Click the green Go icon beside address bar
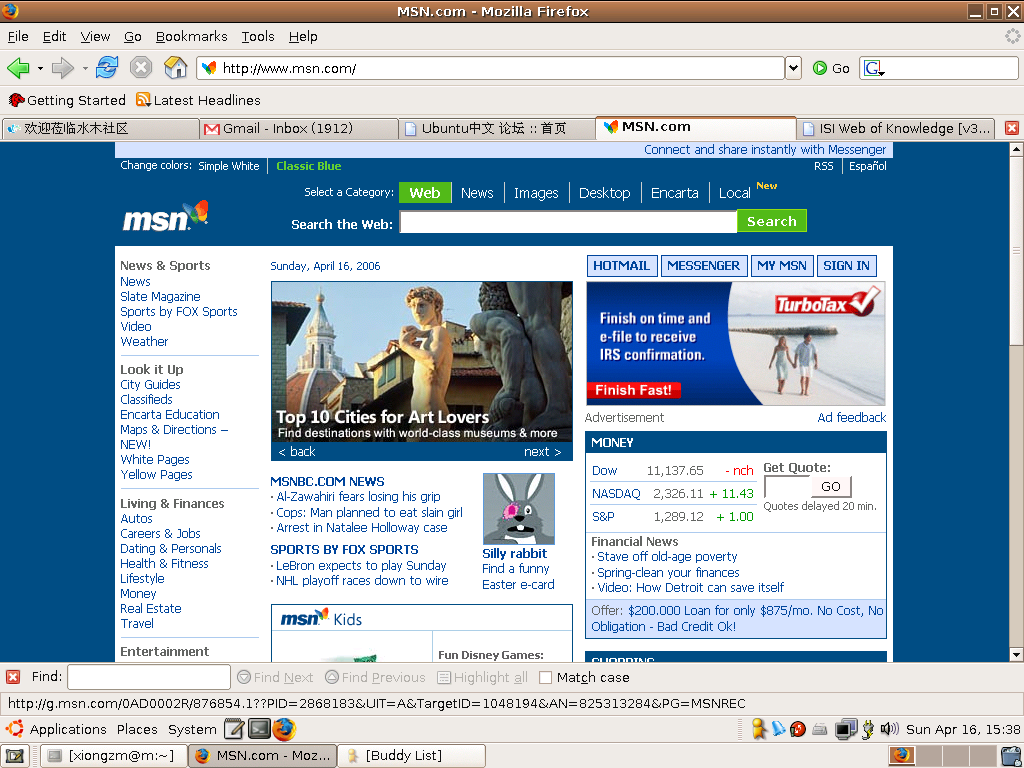Image resolution: width=1024 pixels, height=768 pixels. pyautogui.click(x=820, y=68)
